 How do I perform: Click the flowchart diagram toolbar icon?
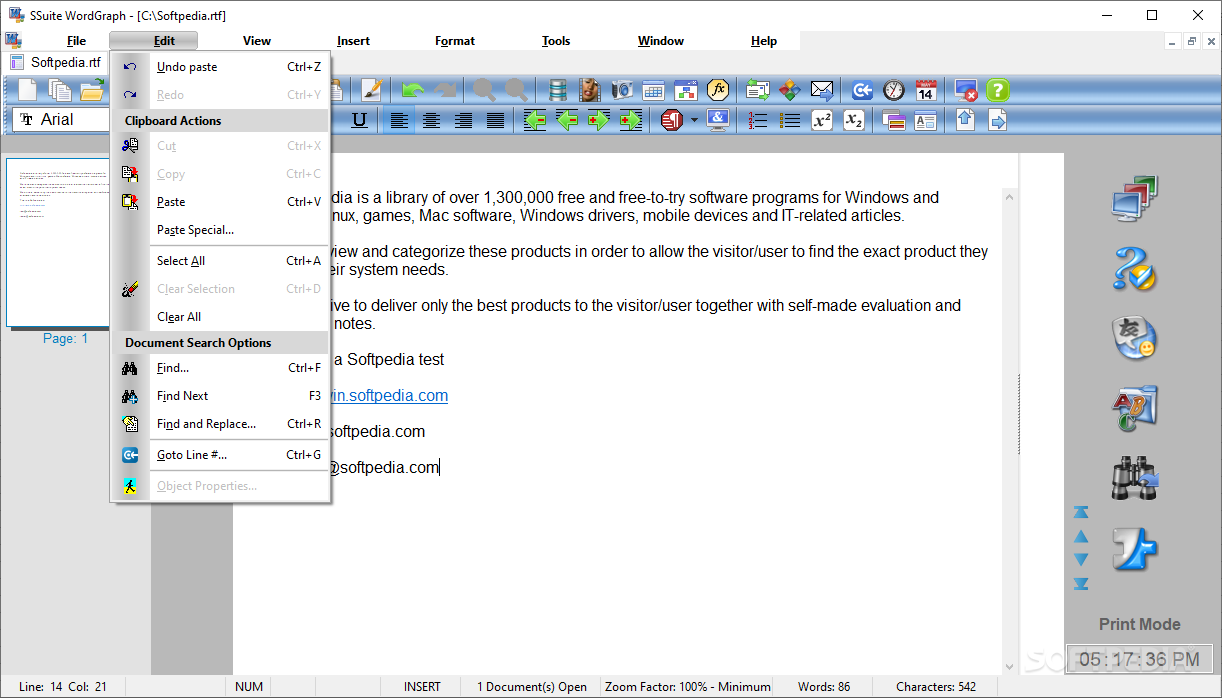pyautogui.click(x=685, y=90)
